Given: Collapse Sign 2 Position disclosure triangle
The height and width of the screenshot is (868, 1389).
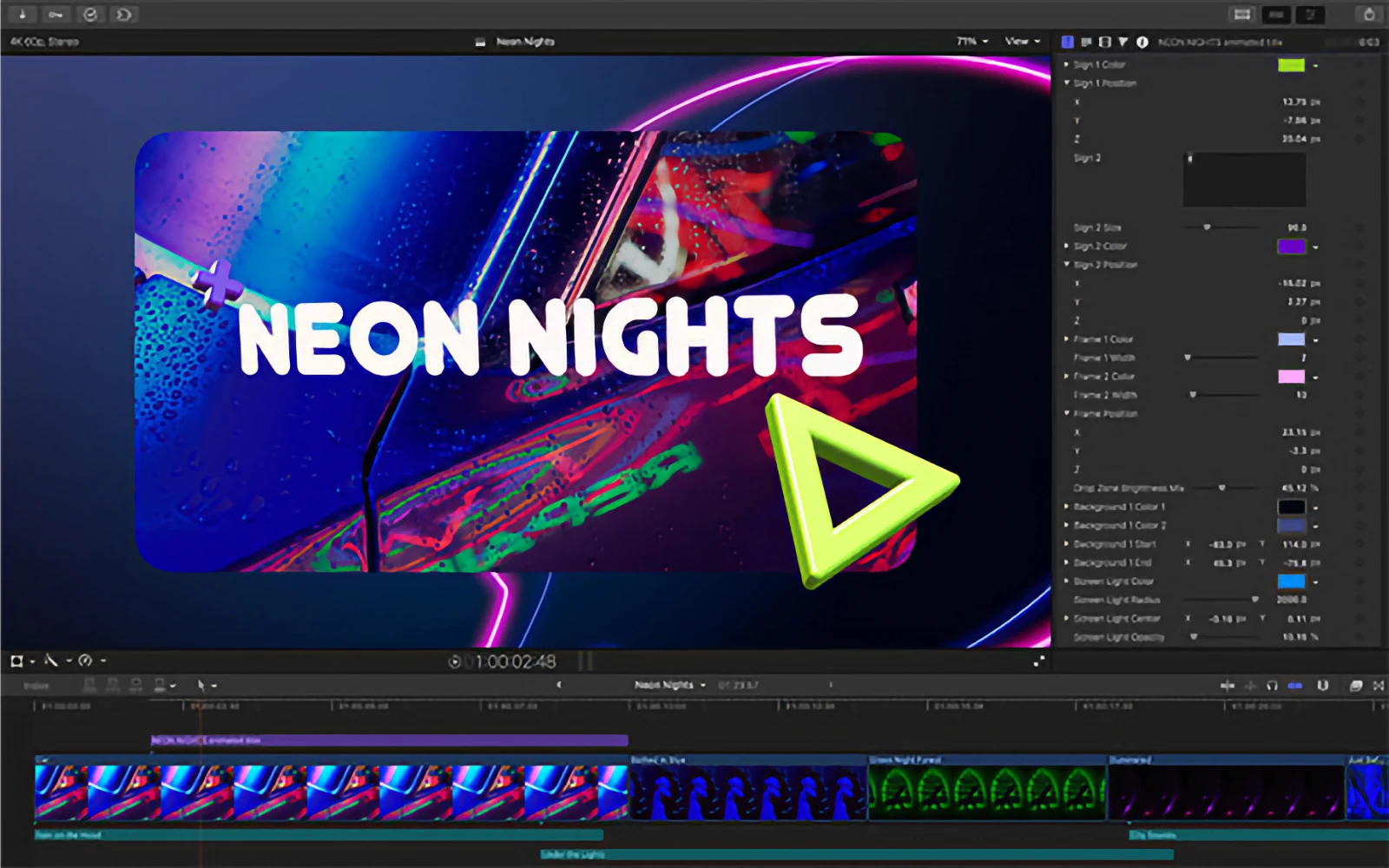Looking at the screenshot, I should click(x=1067, y=265).
